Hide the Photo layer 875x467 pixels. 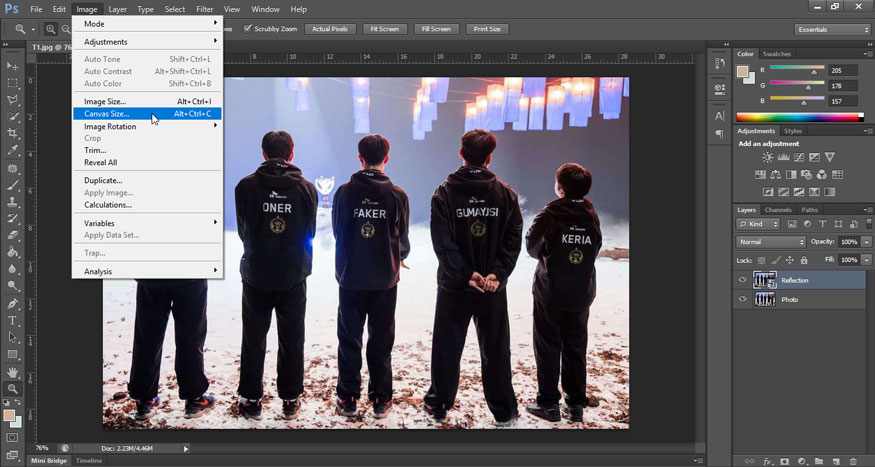coord(742,300)
